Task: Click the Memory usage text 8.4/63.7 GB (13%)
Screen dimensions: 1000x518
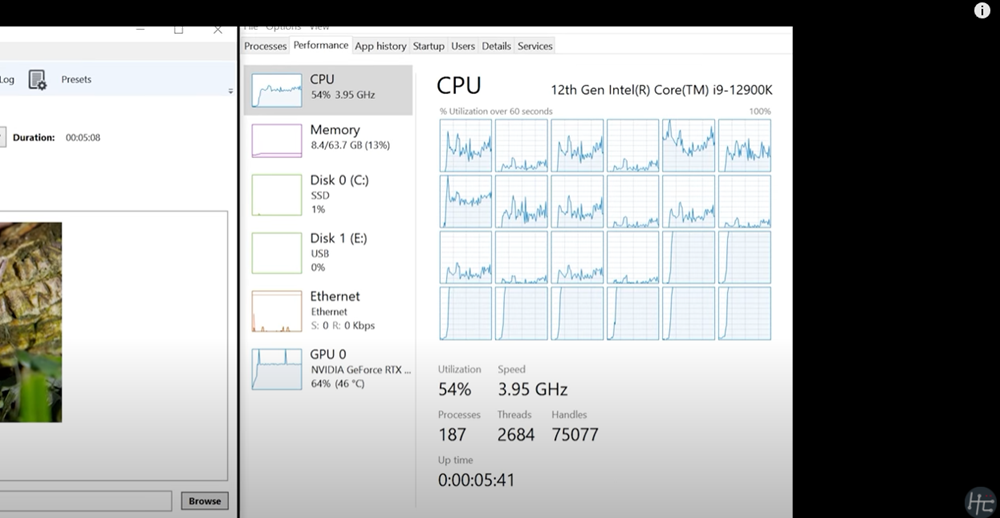Action: pyautogui.click(x=350, y=145)
